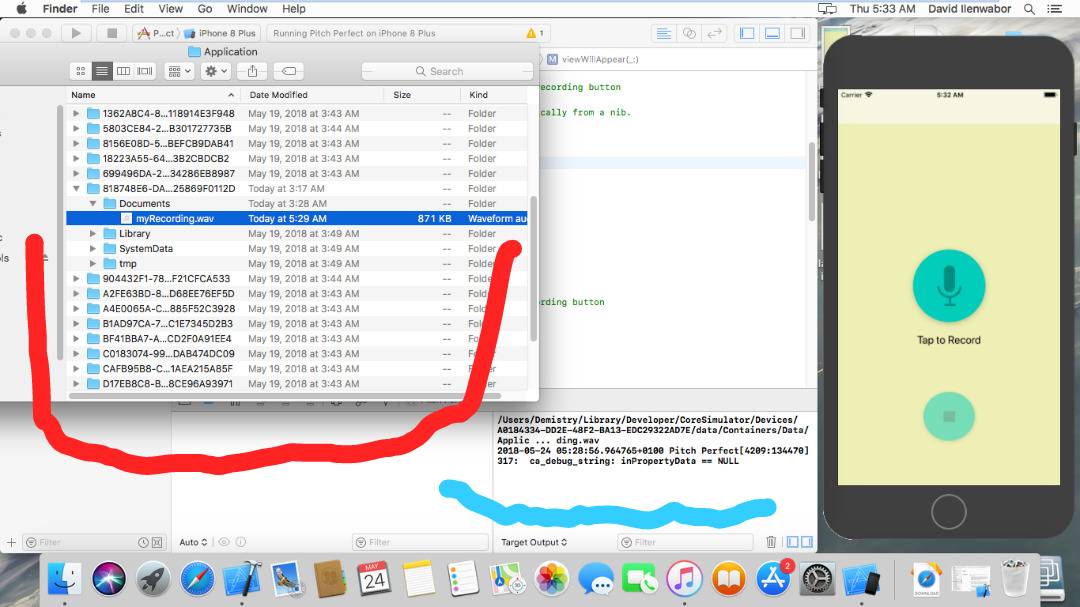Open the Auto variables scope dropdown
This screenshot has width=1080, height=607.
point(193,542)
